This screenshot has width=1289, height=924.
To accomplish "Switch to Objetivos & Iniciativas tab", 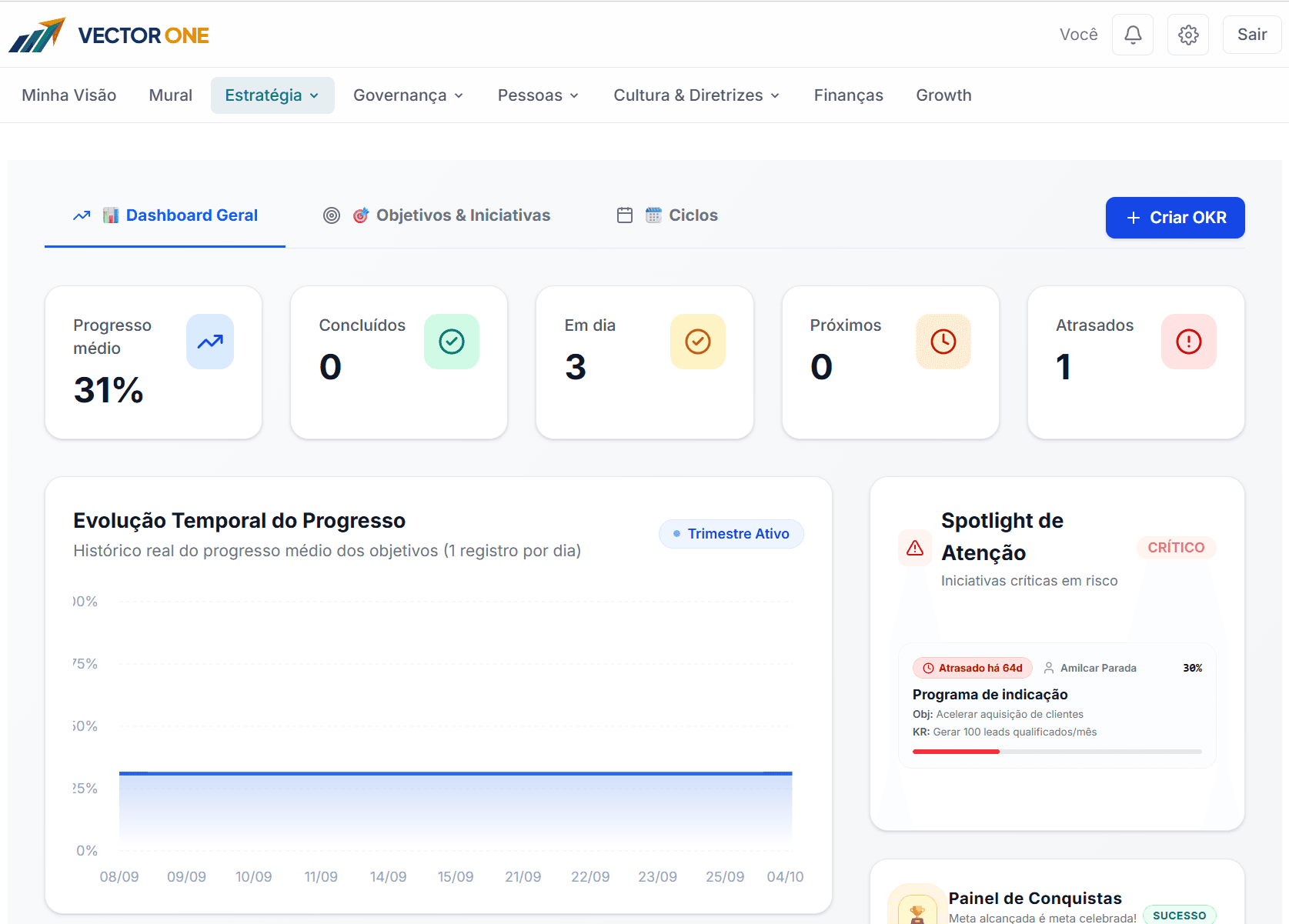I will [436, 216].
